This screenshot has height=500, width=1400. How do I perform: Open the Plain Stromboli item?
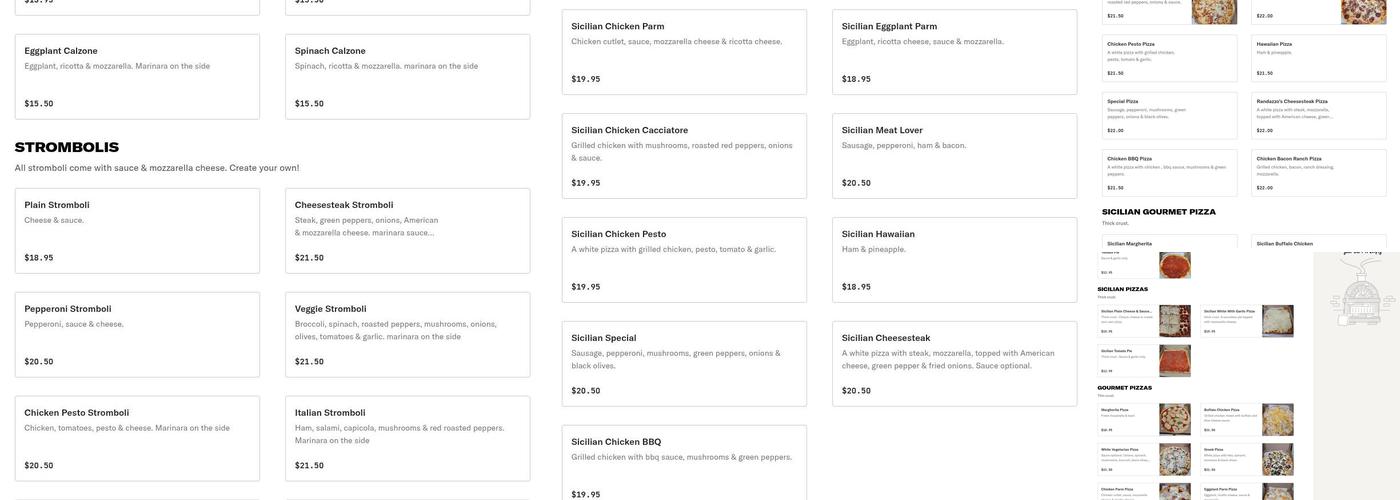coord(137,231)
